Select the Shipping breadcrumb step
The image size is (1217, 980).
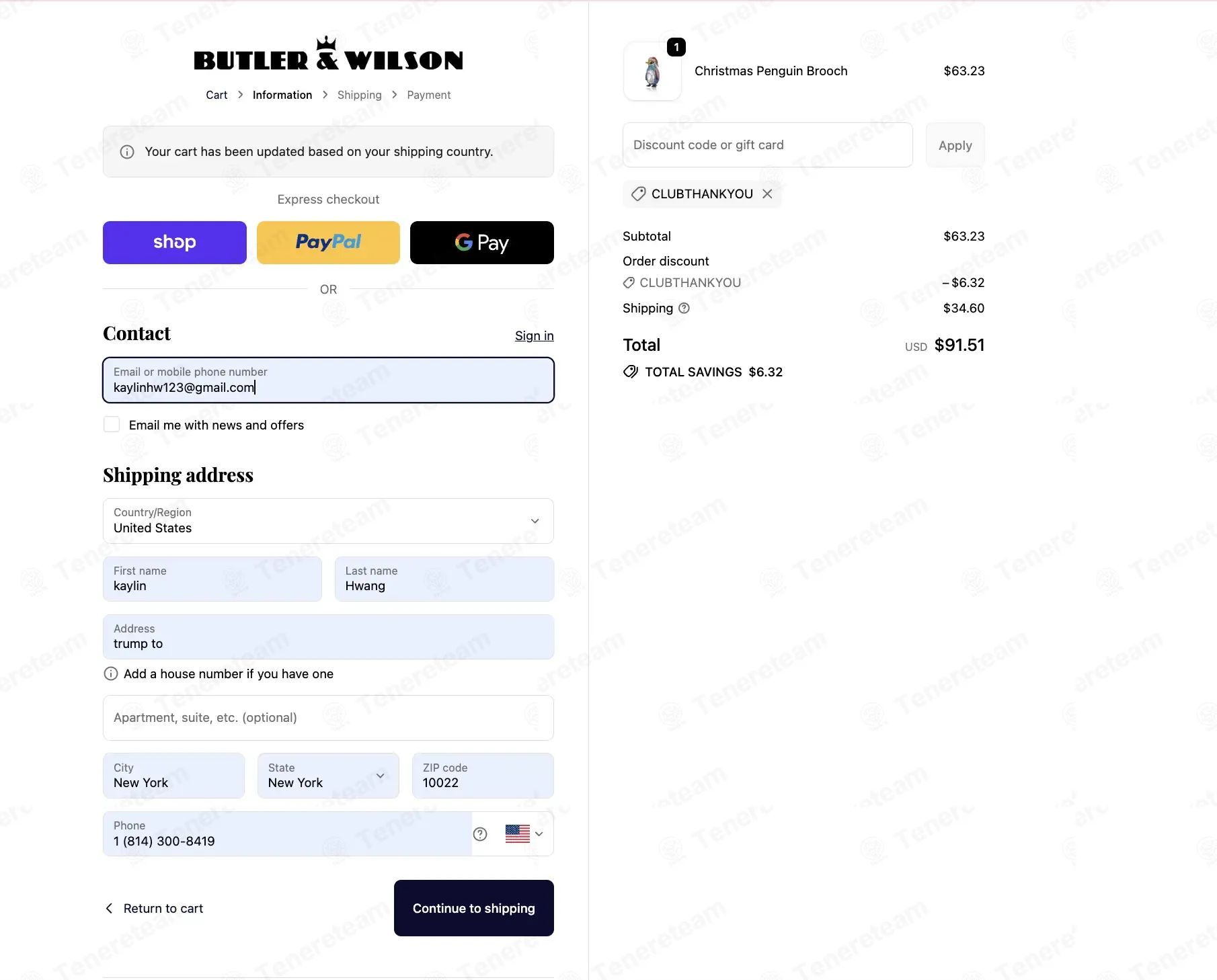click(x=360, y=95)
